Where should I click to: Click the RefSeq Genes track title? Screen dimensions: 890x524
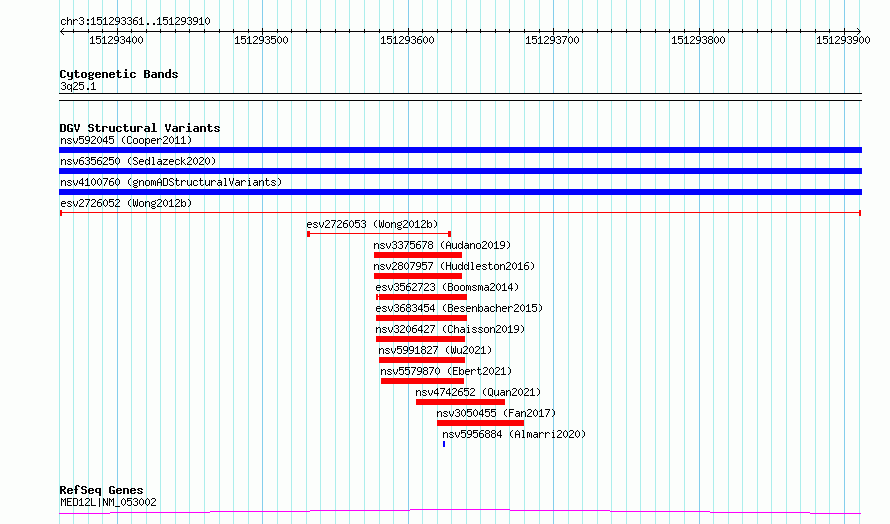point(102,490)
